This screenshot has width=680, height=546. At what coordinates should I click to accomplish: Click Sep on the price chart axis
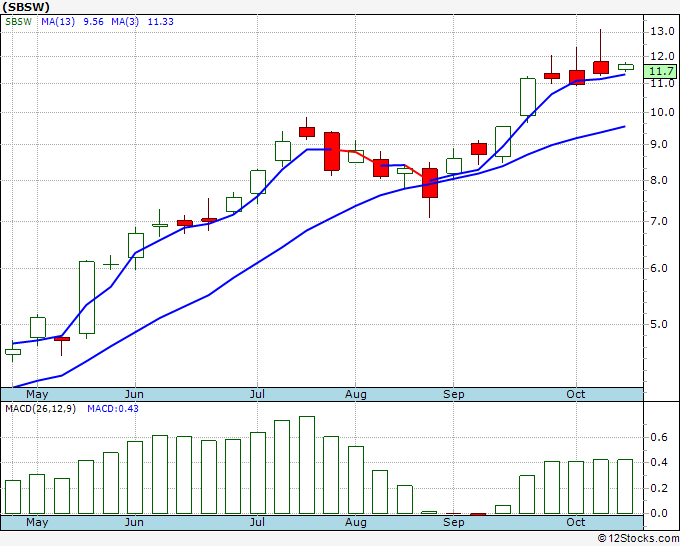(454, 394)
